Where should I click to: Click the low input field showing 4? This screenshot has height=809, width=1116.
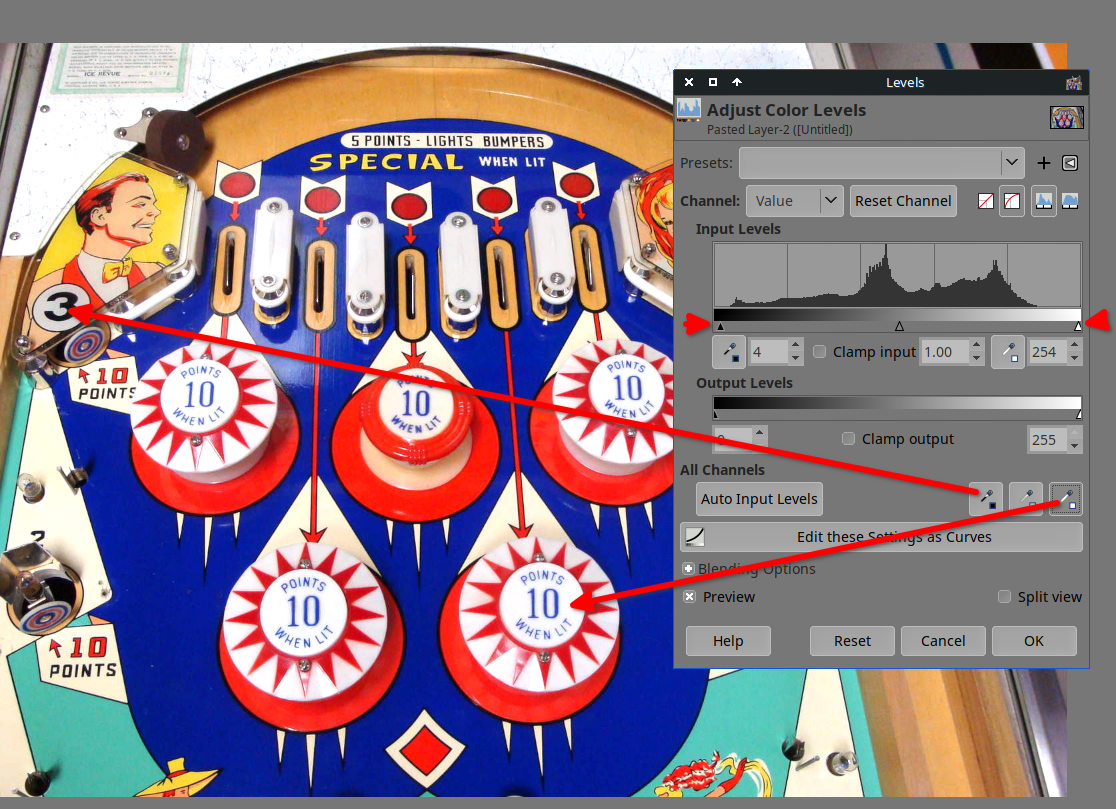pos(769,352)
